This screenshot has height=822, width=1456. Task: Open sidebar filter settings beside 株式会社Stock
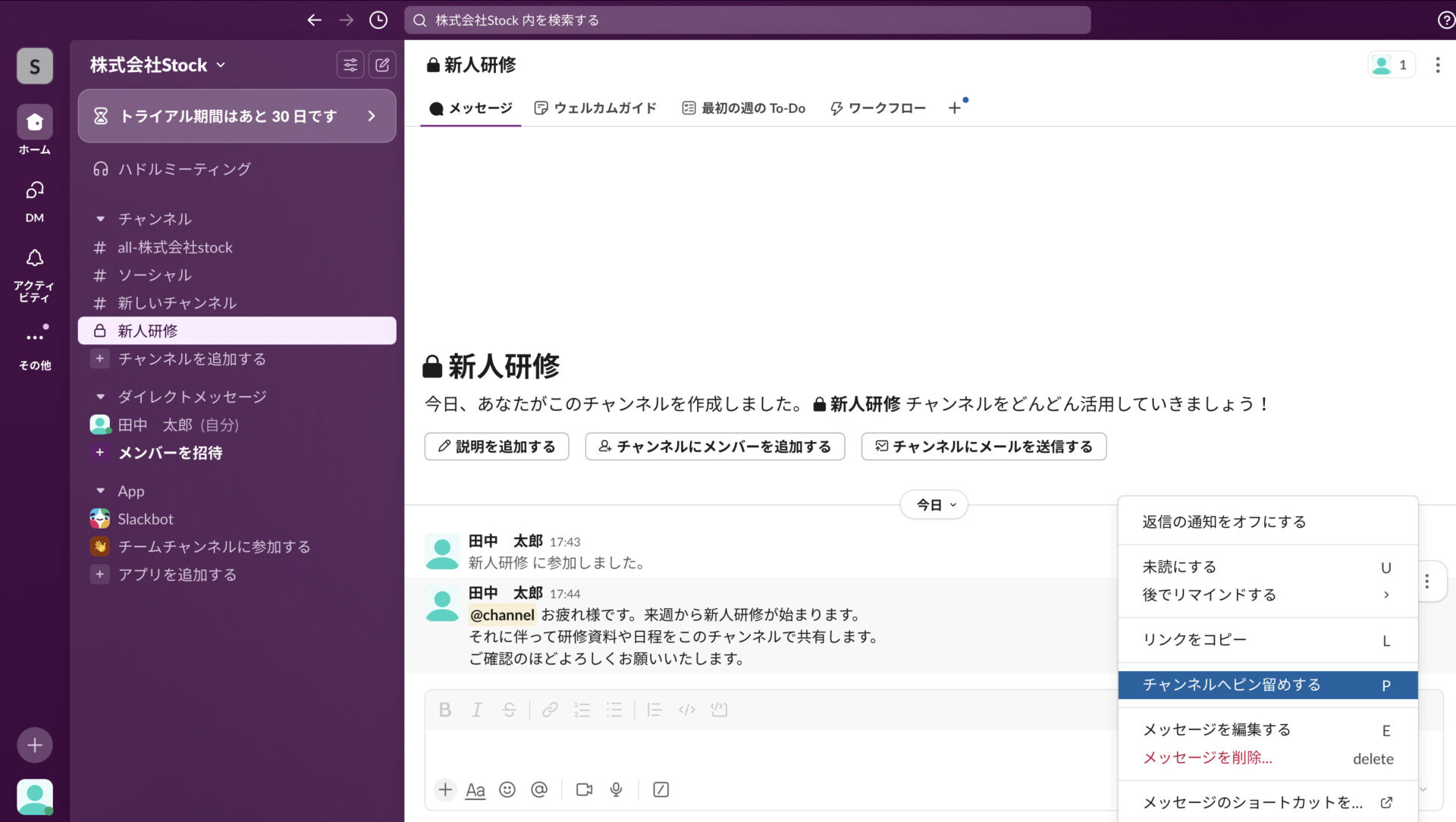tap(350, 64)
